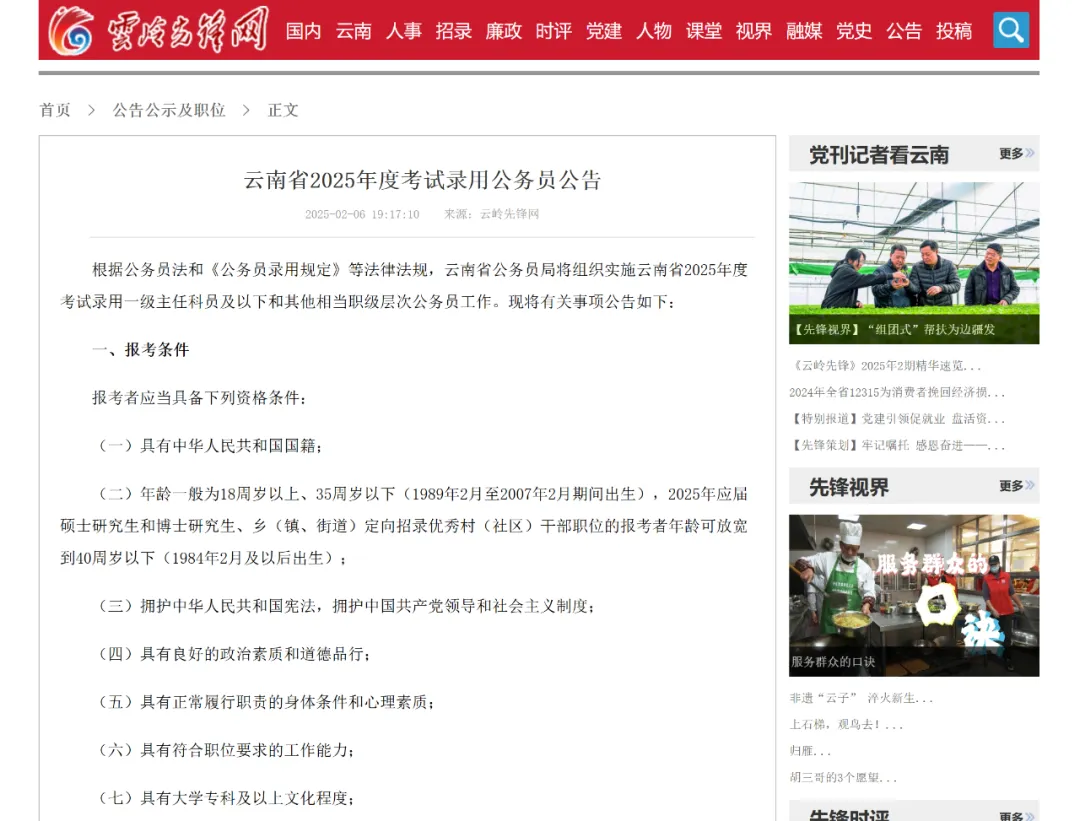Click the blue search magnifier icon
Image resolution: width=1080 pixels, height=821 pixels.
coord(1011,29)
